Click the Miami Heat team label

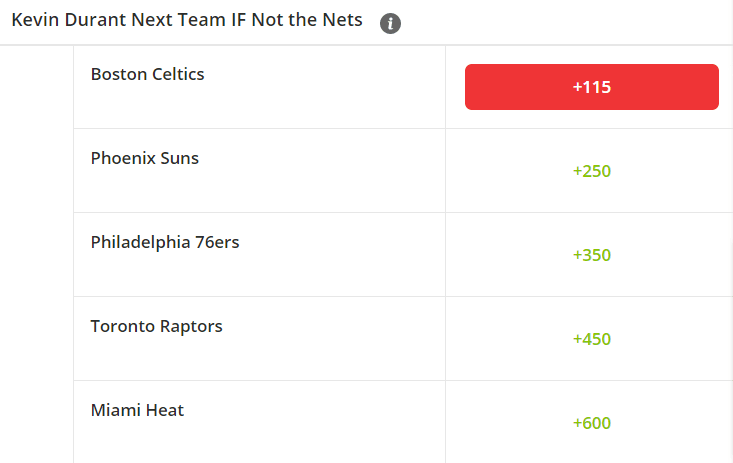click(x=137, y=410)
